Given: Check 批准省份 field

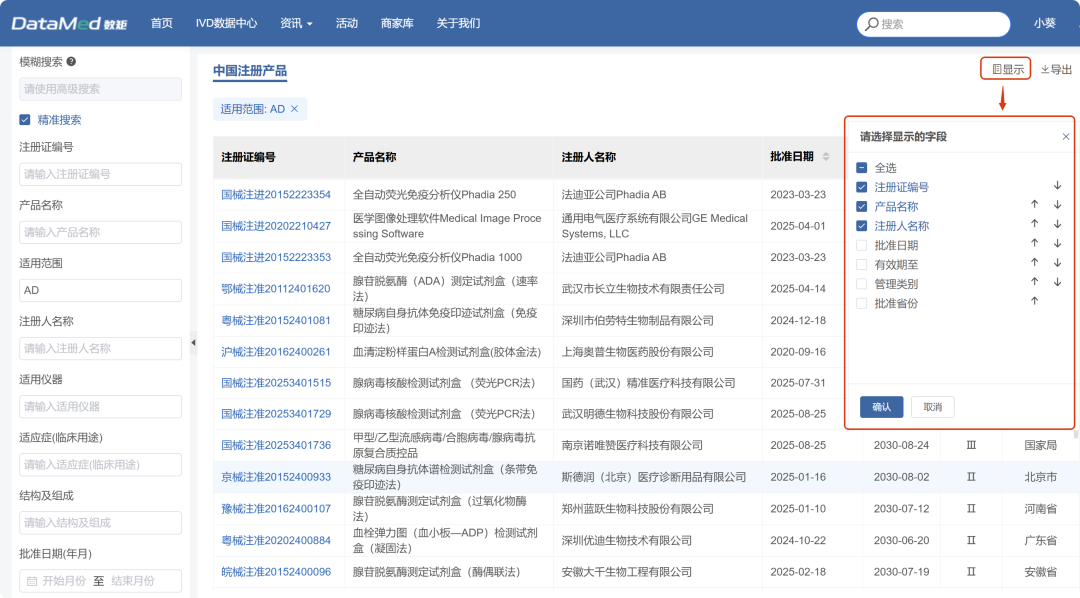Looking at the screenshot, I should click(x=862, y=302).
